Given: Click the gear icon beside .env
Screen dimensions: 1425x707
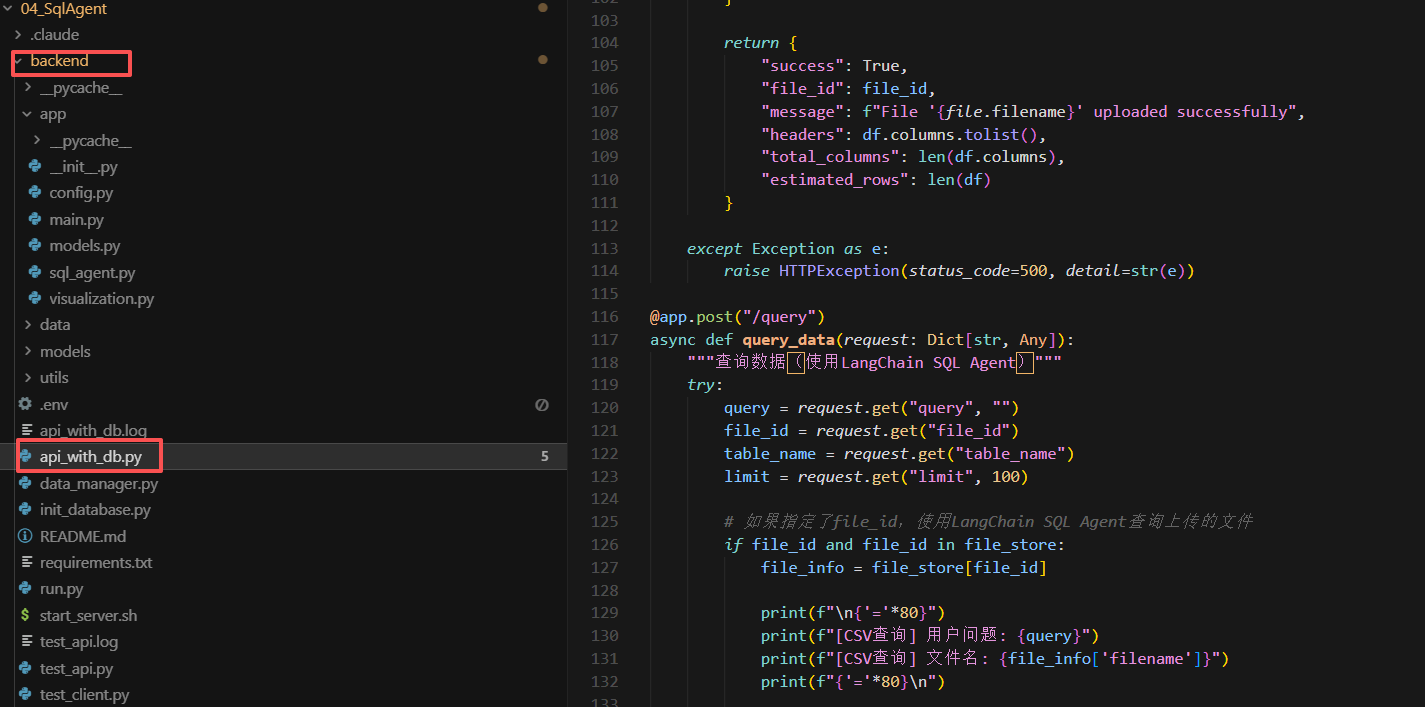Looking at the screenshot, I should click(26, 404).
